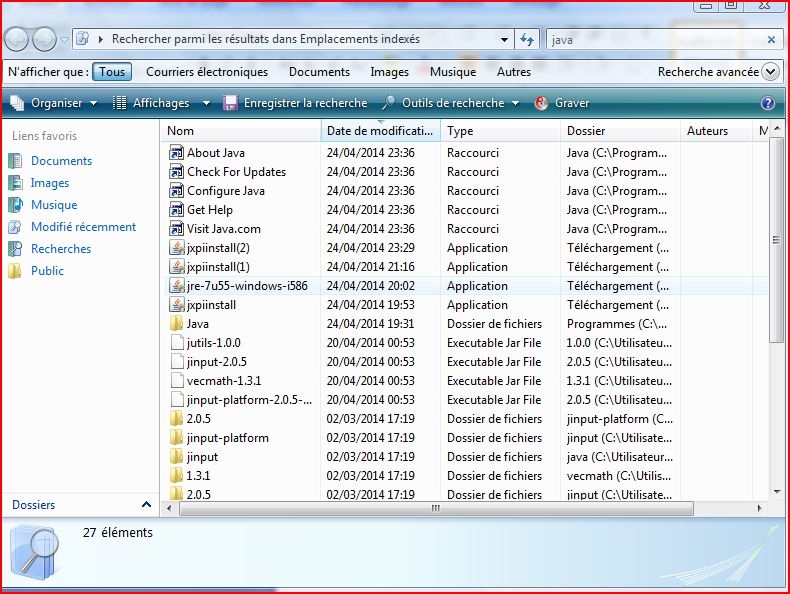Sort by Nom column header
Image resolution: width=790 pixels, height=594 pixels.
click(x=240, y=131)
